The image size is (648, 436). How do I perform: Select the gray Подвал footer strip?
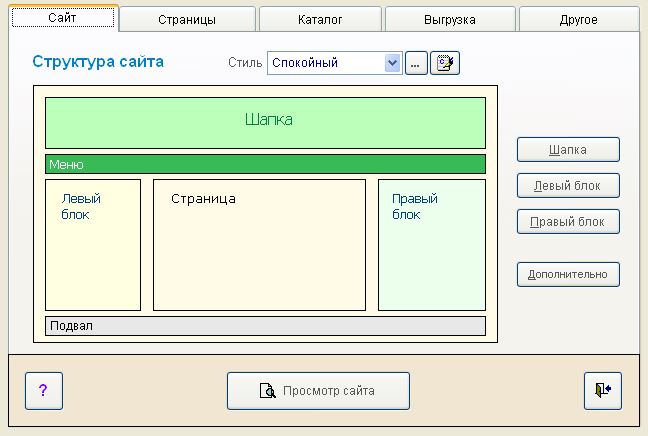point(265,326)
